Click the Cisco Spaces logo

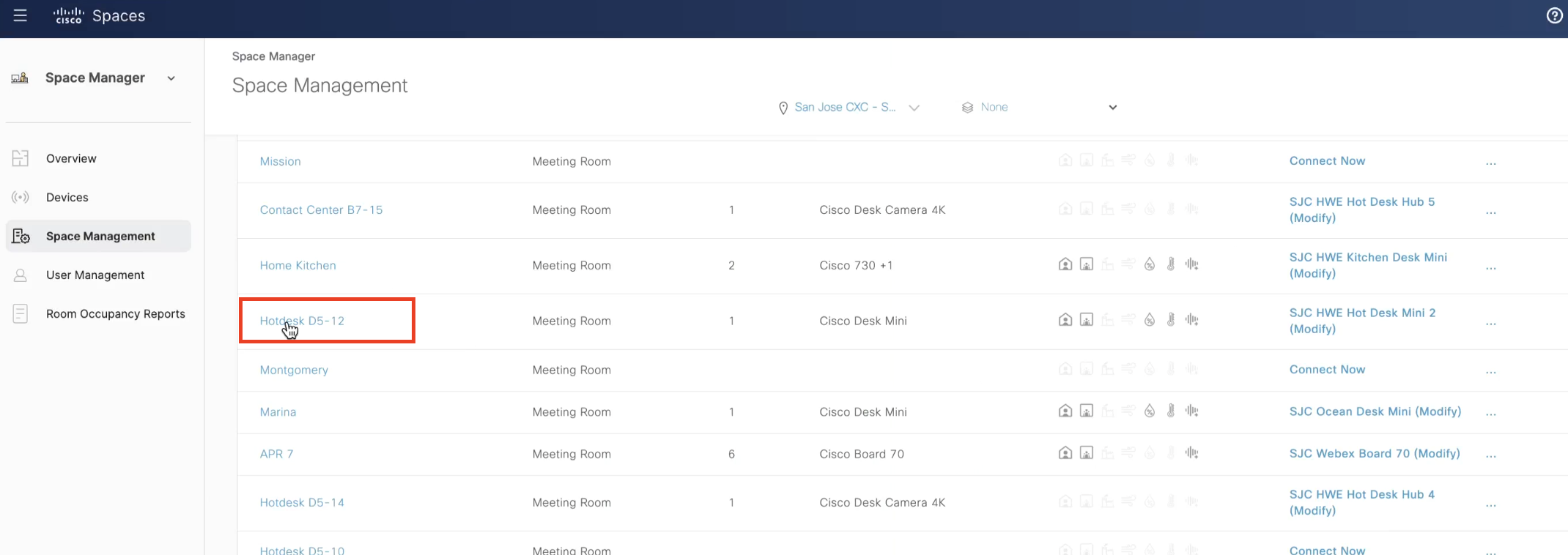100,16
